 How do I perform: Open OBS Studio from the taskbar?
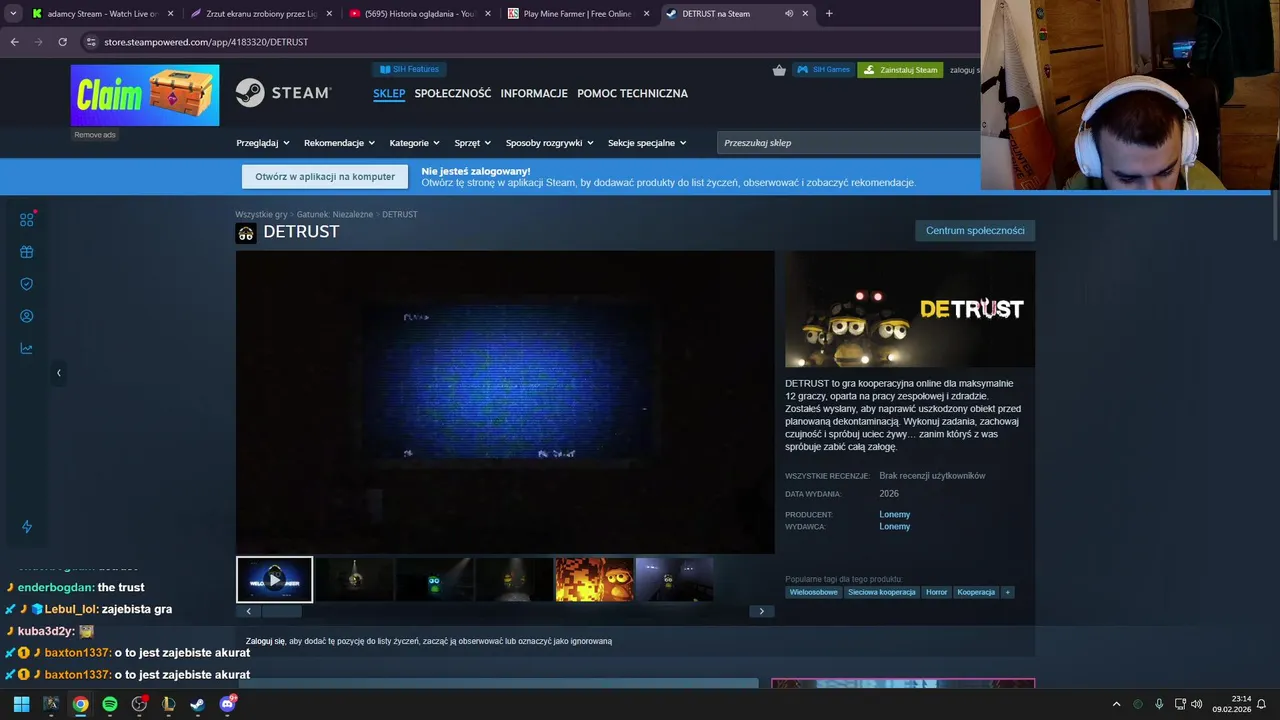click(139, 704)
